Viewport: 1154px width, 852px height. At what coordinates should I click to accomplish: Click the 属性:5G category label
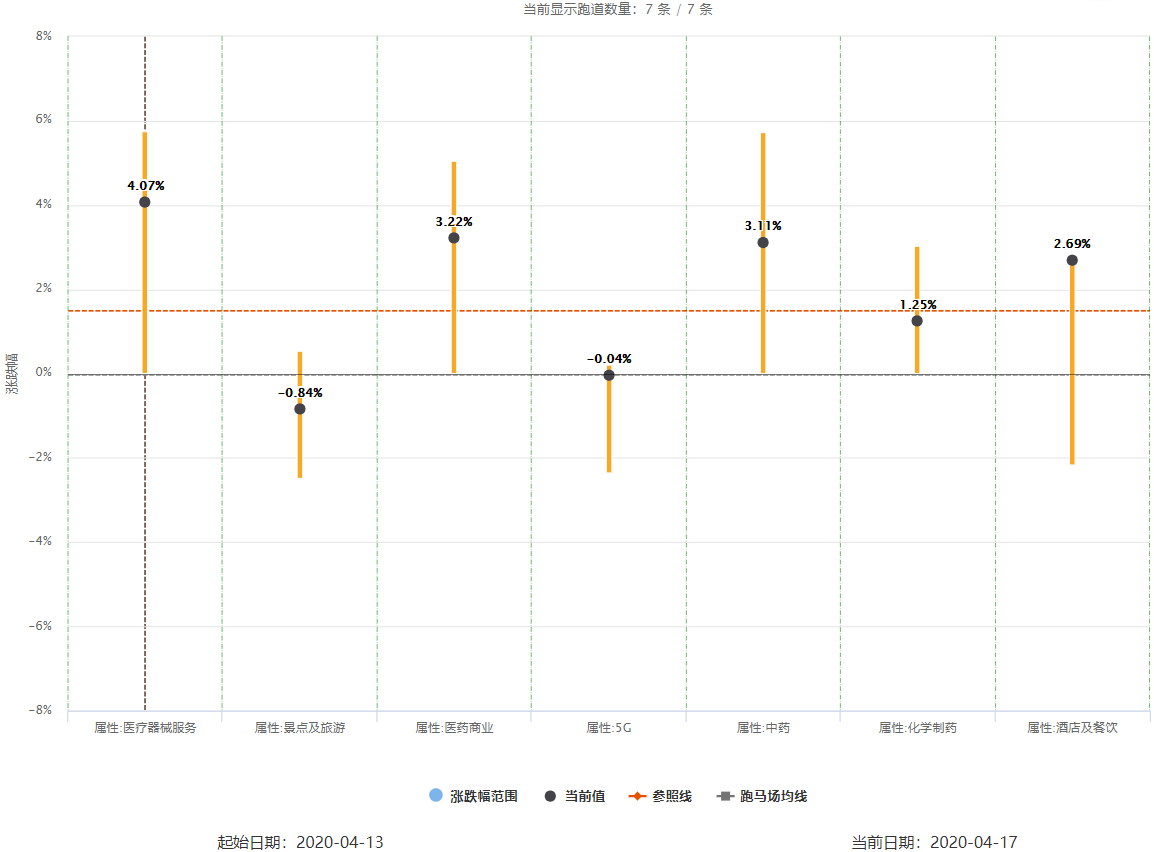(609, 728)
